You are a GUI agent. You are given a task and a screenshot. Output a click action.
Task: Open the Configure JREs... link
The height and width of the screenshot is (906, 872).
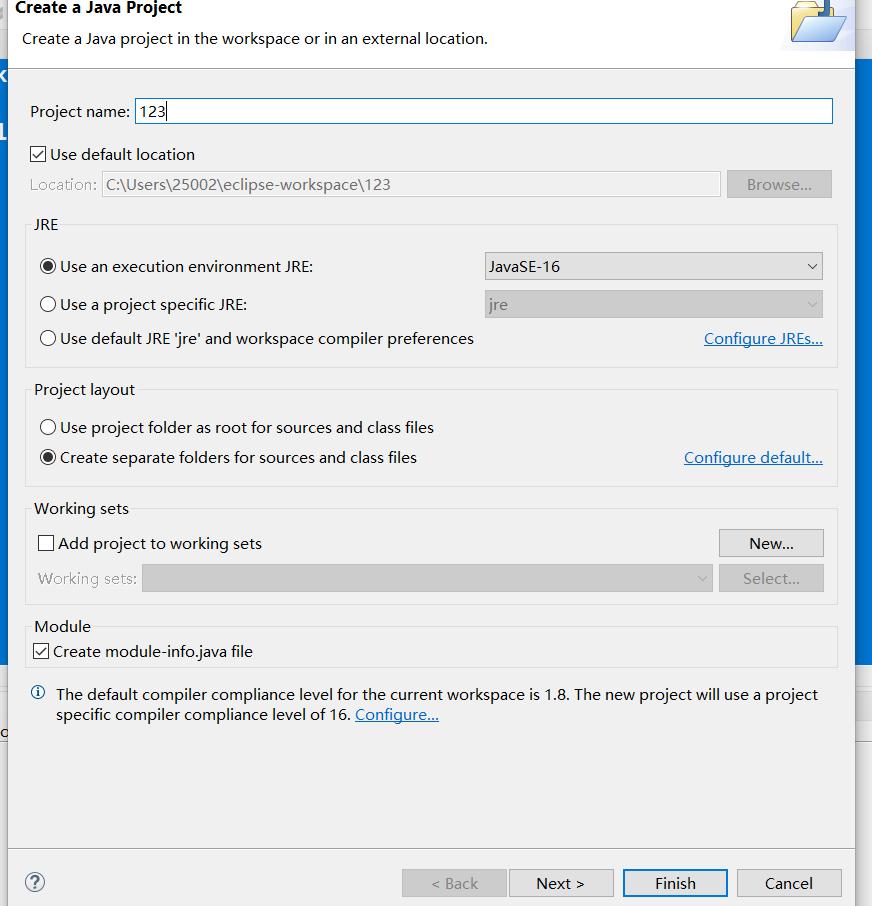pos(763,338)
